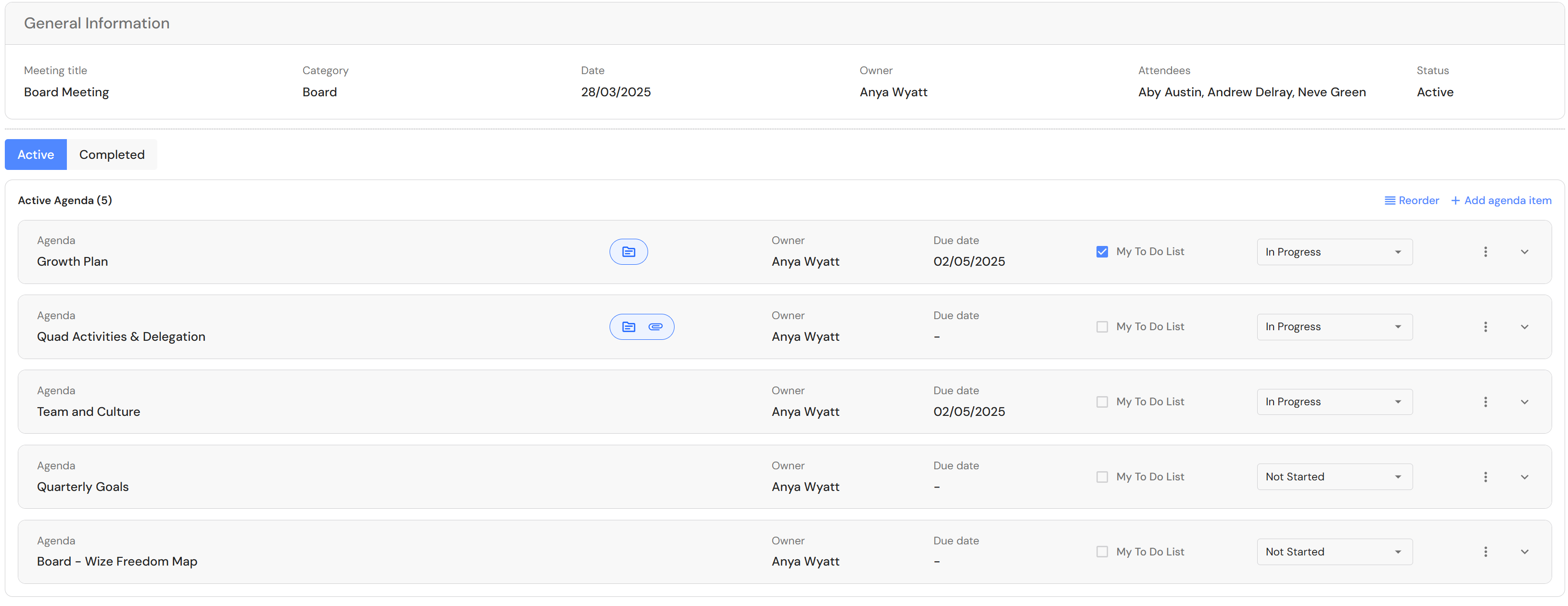
Task: Uncheck My To Do List for Growth Plan
Action: click(1102, 252)
